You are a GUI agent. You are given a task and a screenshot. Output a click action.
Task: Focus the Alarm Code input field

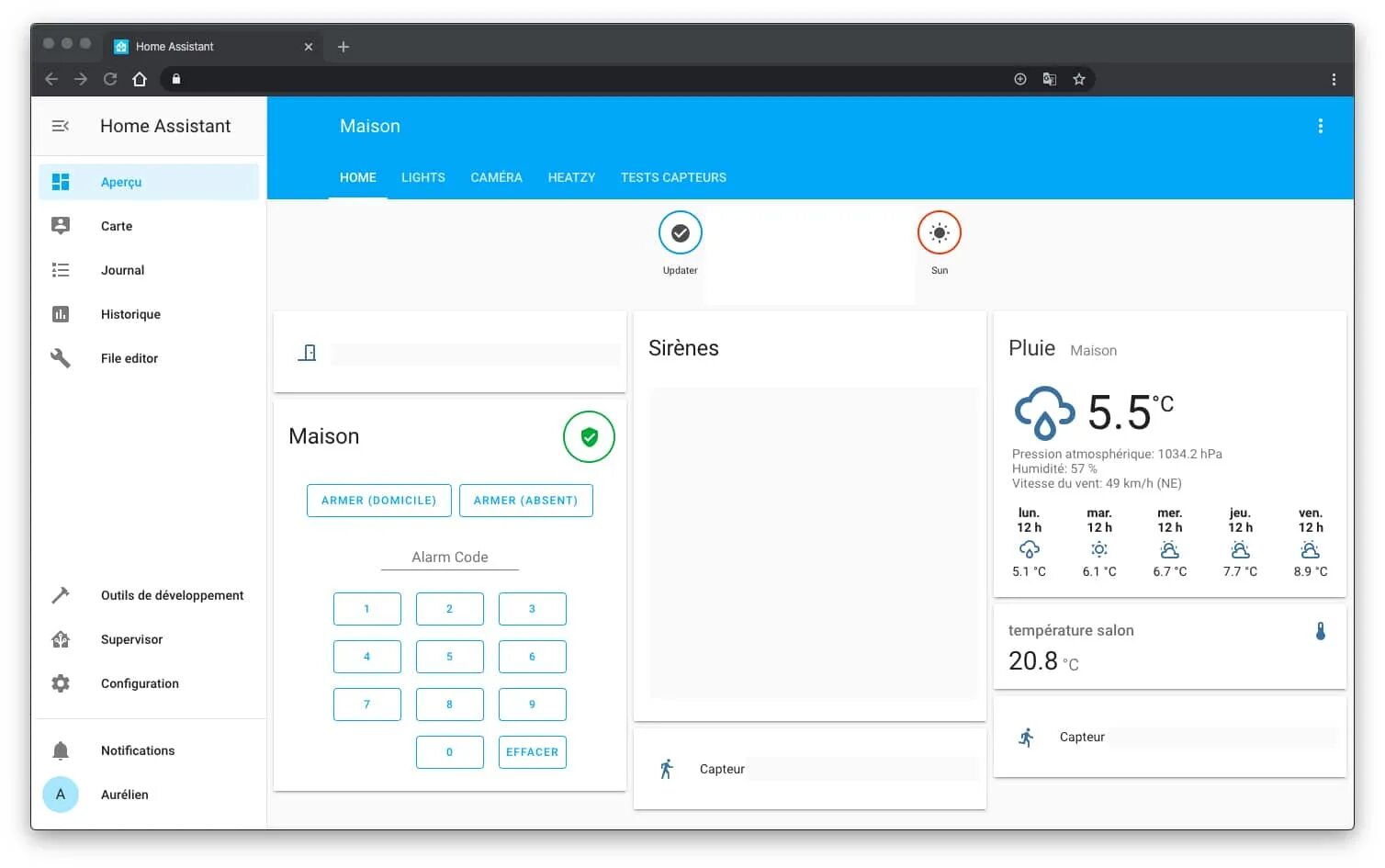pos(450,557)
